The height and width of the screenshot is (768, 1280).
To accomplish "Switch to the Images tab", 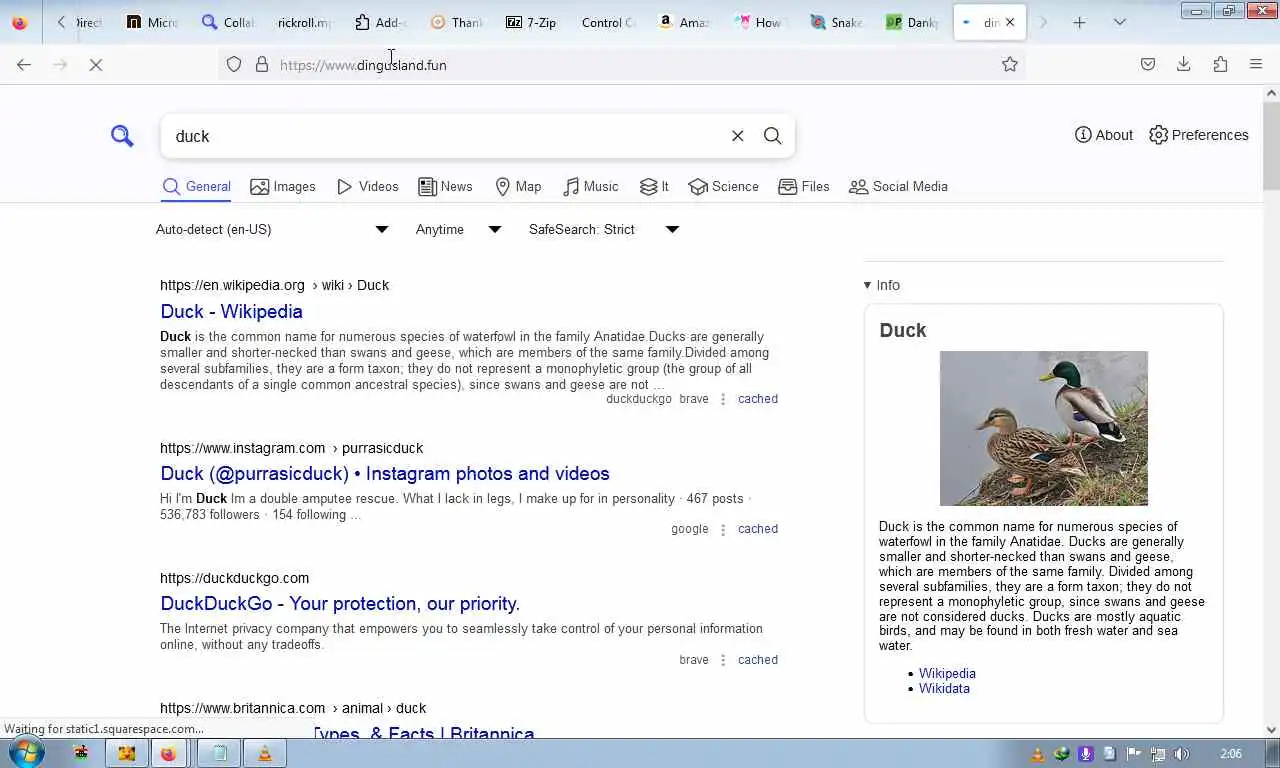I will tap(283, 187).
